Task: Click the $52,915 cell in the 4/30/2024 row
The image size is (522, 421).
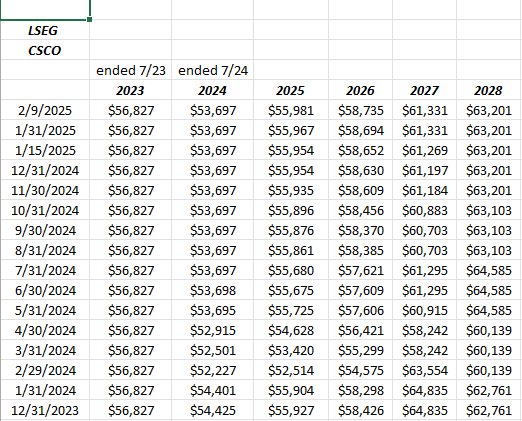Action: 213,330
